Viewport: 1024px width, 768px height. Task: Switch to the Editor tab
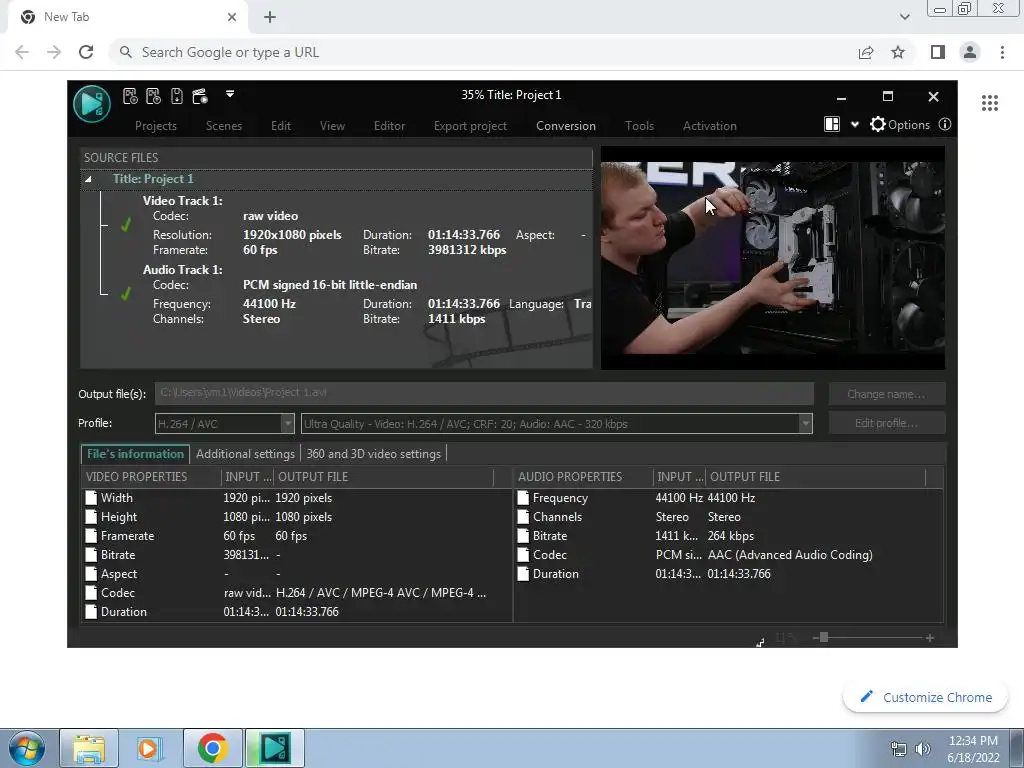[x=389, y=125]
